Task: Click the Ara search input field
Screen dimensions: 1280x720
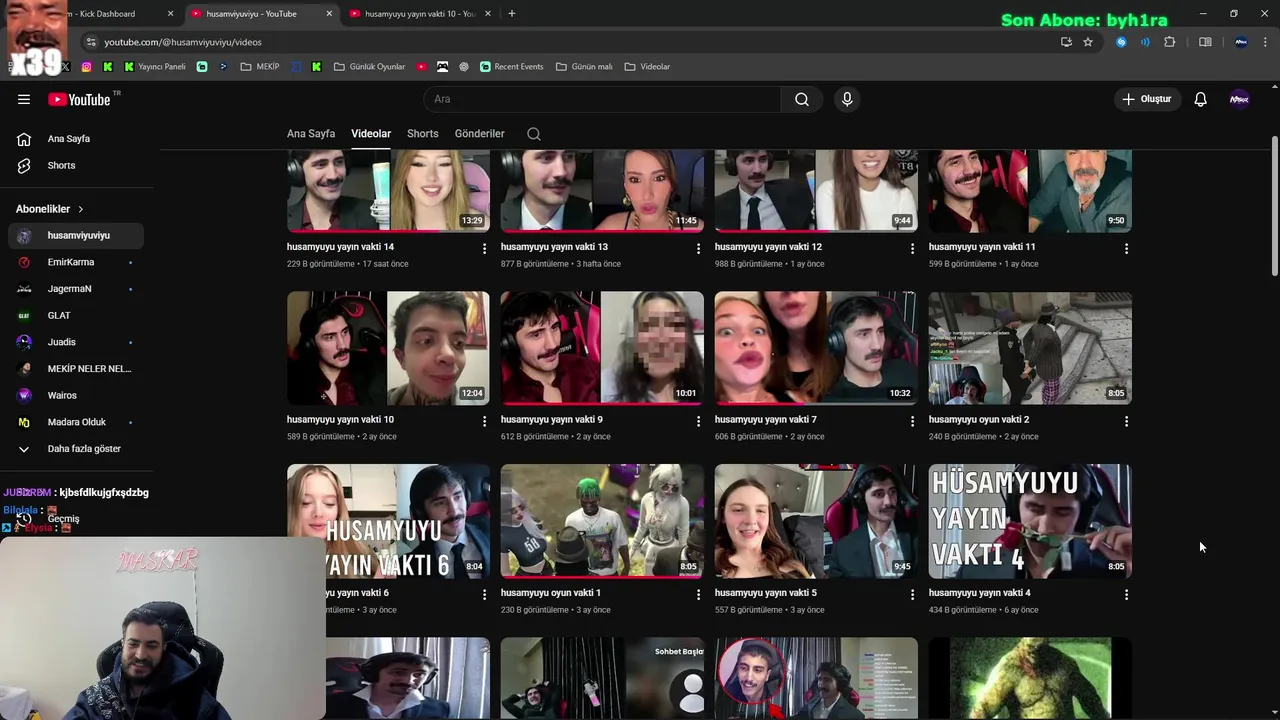Action: 602,99
